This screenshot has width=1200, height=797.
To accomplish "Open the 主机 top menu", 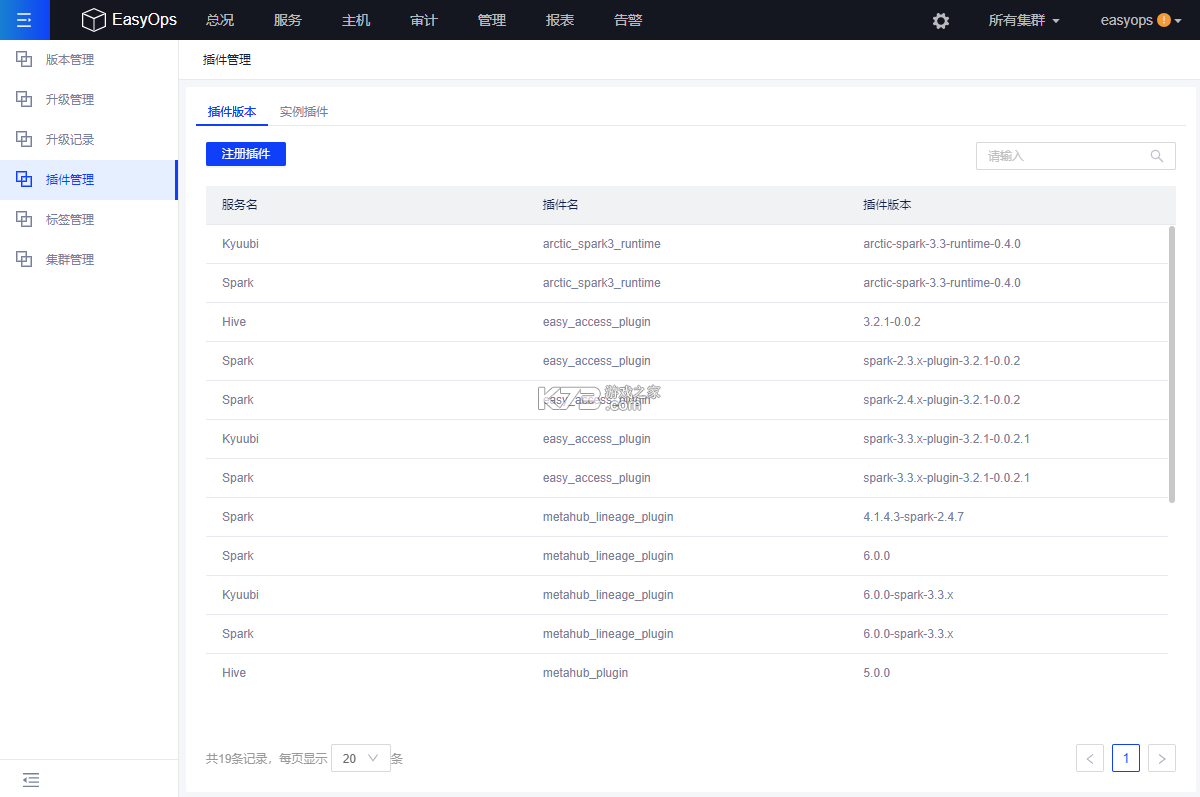I will (355, 20).
